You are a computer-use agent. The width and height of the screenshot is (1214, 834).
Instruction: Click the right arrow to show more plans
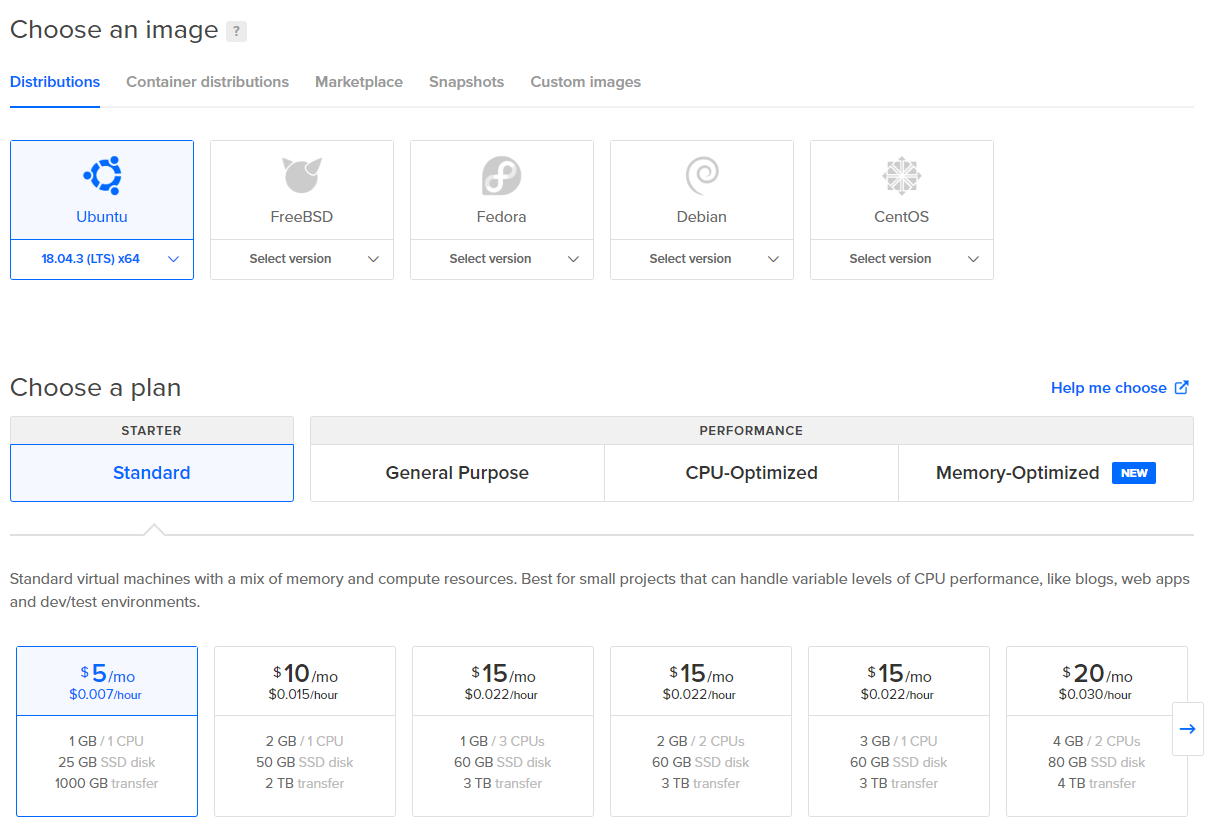point(1188,729)
